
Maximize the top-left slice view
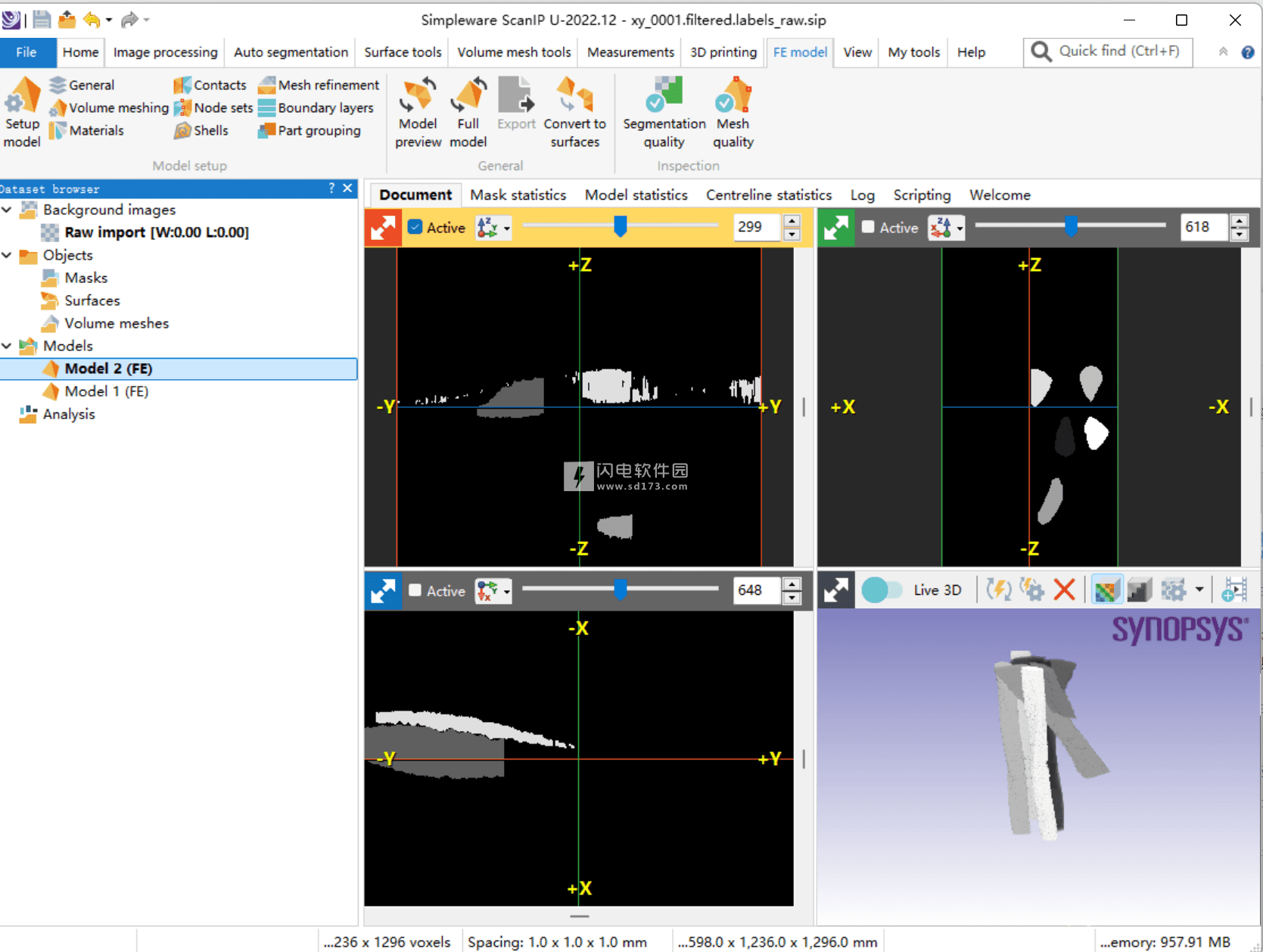383,227
